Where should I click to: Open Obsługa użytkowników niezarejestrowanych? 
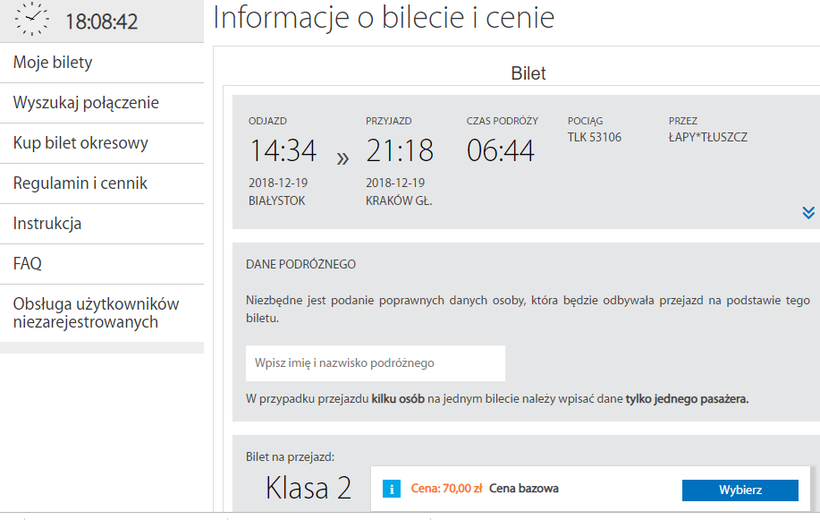(96, 312)
